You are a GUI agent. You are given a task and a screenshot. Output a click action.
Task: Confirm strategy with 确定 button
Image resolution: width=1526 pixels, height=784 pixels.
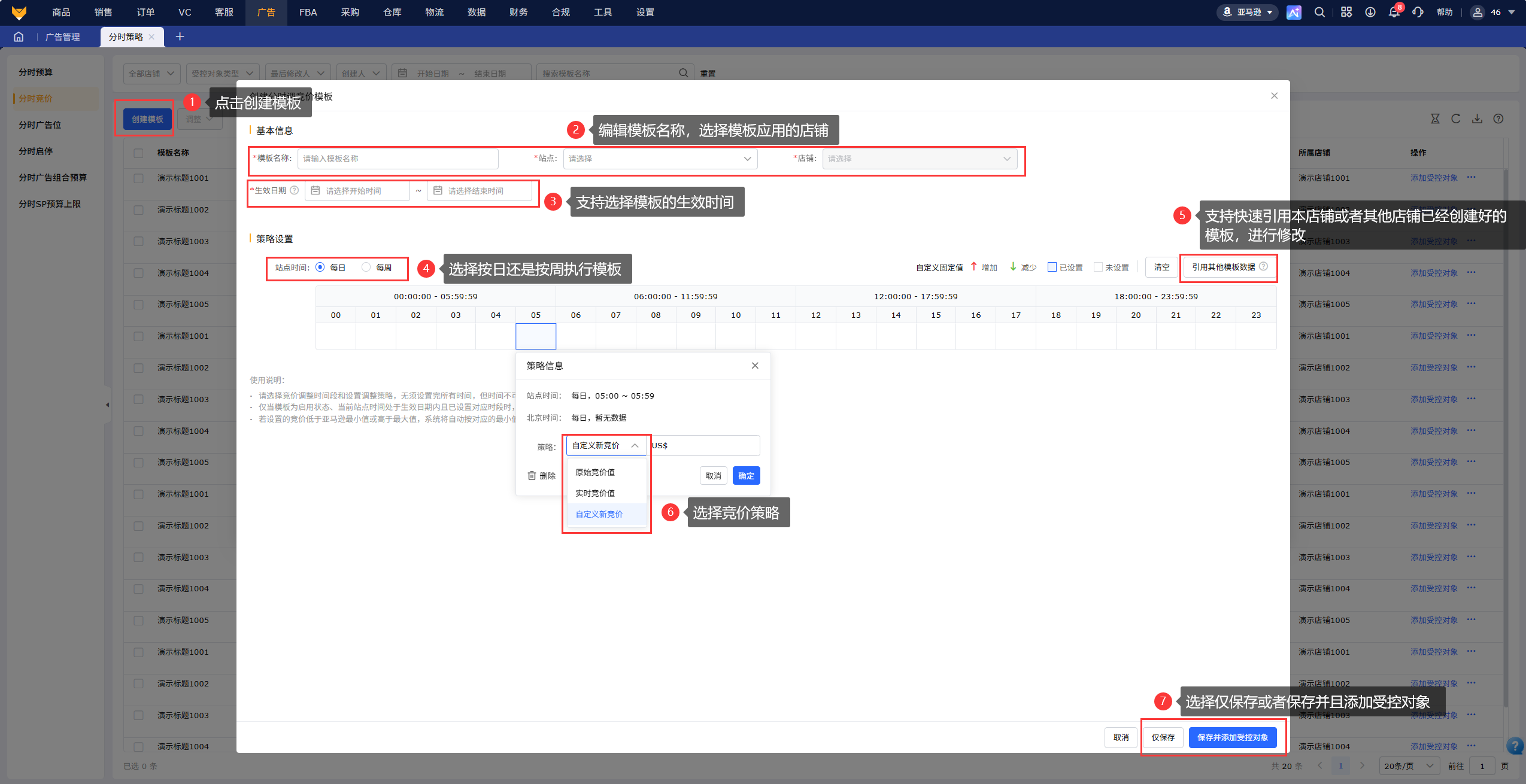click(746, 476)
